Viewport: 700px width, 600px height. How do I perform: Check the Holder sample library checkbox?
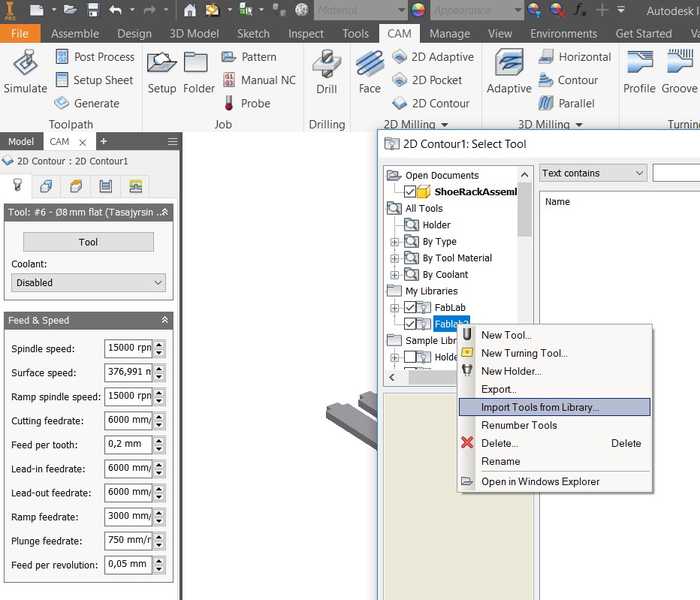point(410,357)
